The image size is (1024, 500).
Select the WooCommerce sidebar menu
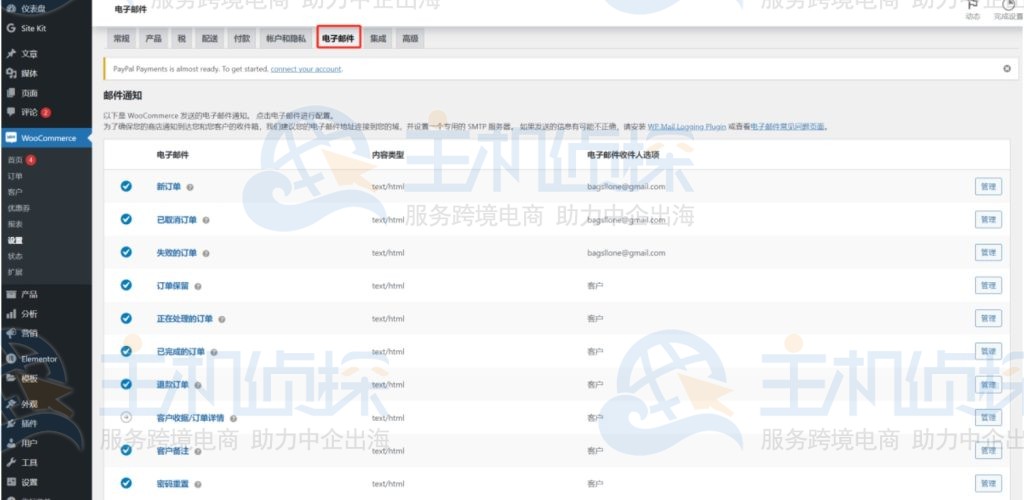coord(48,138)
